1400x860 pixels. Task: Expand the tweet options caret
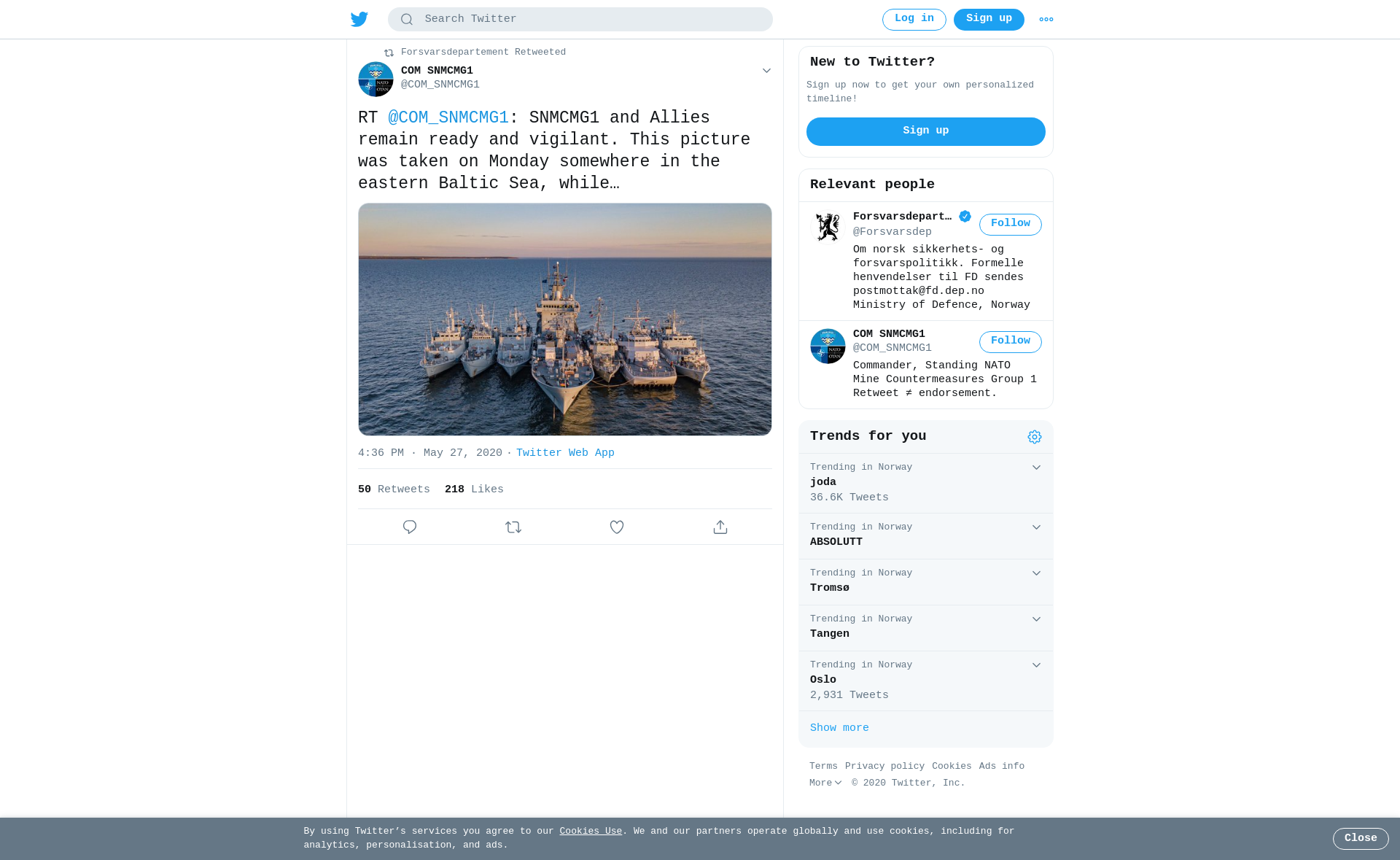point(766,71)
